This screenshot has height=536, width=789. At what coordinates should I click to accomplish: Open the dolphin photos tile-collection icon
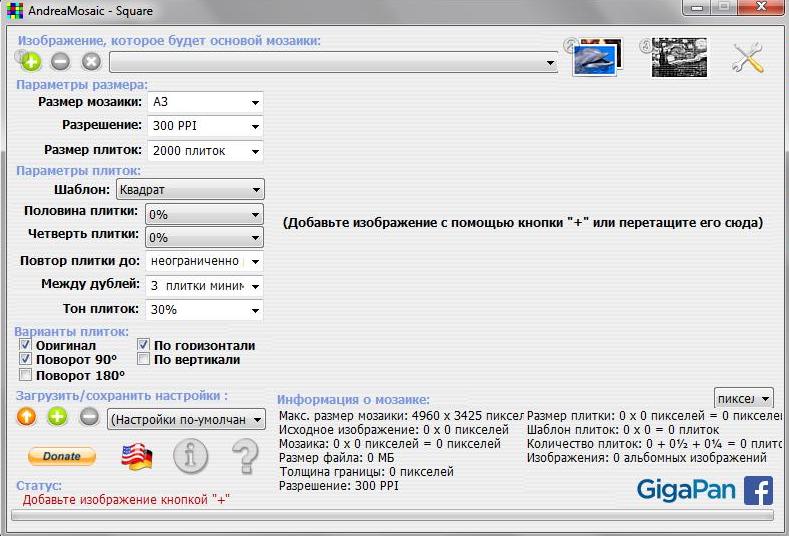(x=598, y=57)
